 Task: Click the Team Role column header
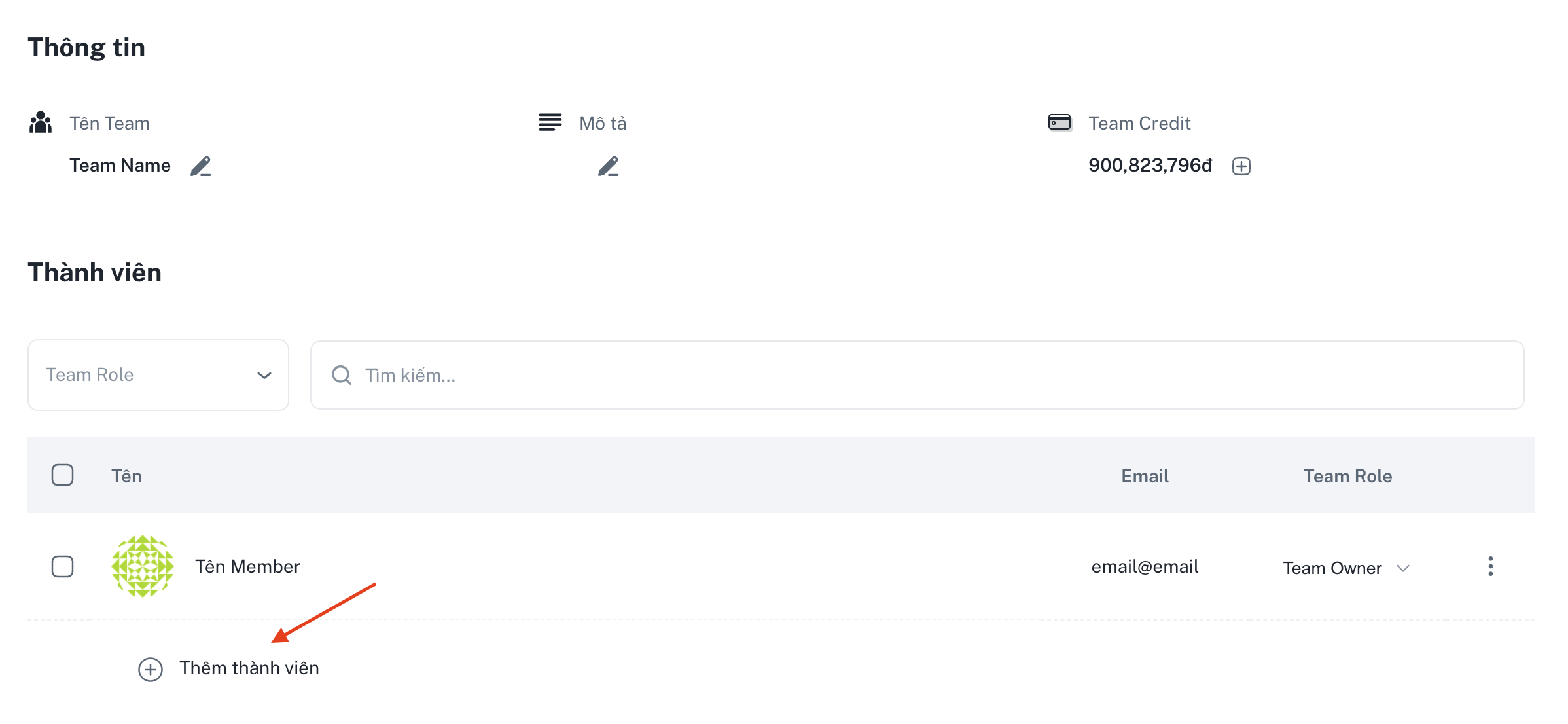[x=1347, y=476]
